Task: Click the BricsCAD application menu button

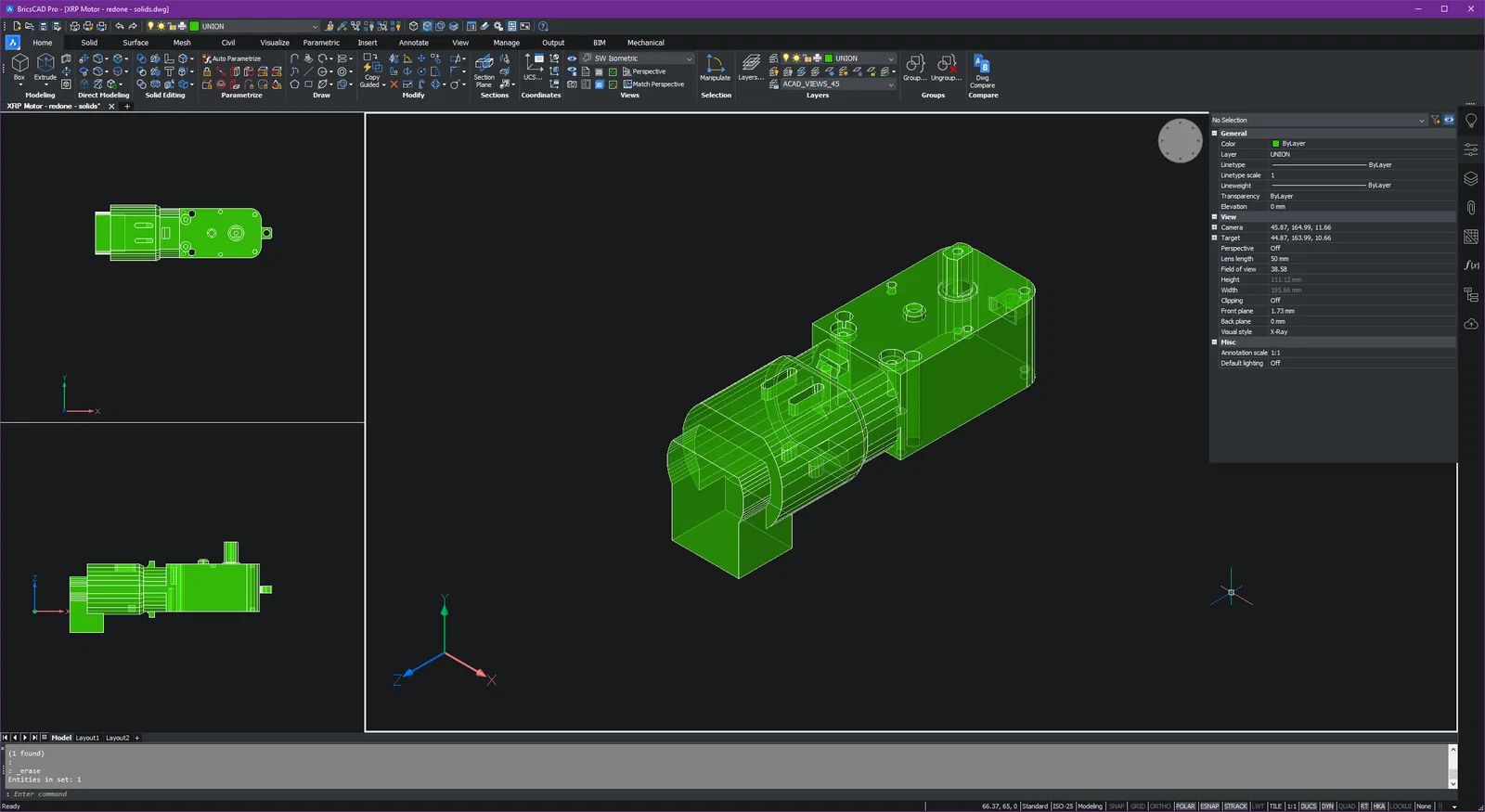Action: (x=13, y=43)
